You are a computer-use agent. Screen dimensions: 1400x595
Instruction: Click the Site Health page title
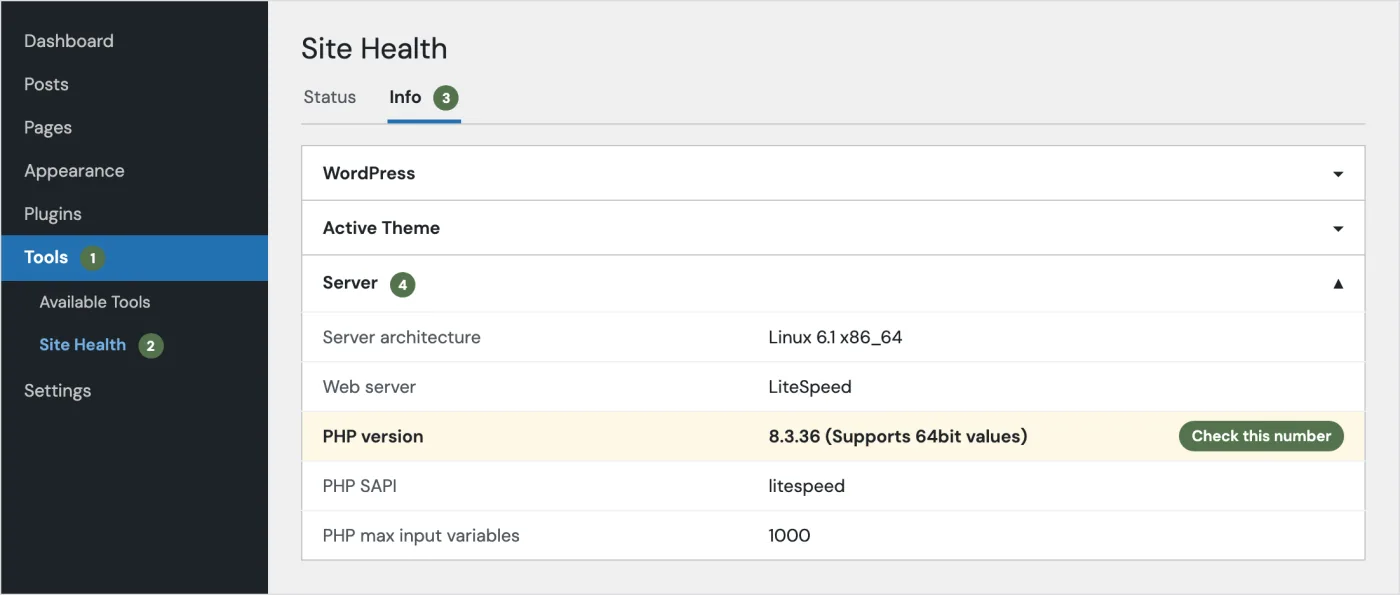[374, 49]
